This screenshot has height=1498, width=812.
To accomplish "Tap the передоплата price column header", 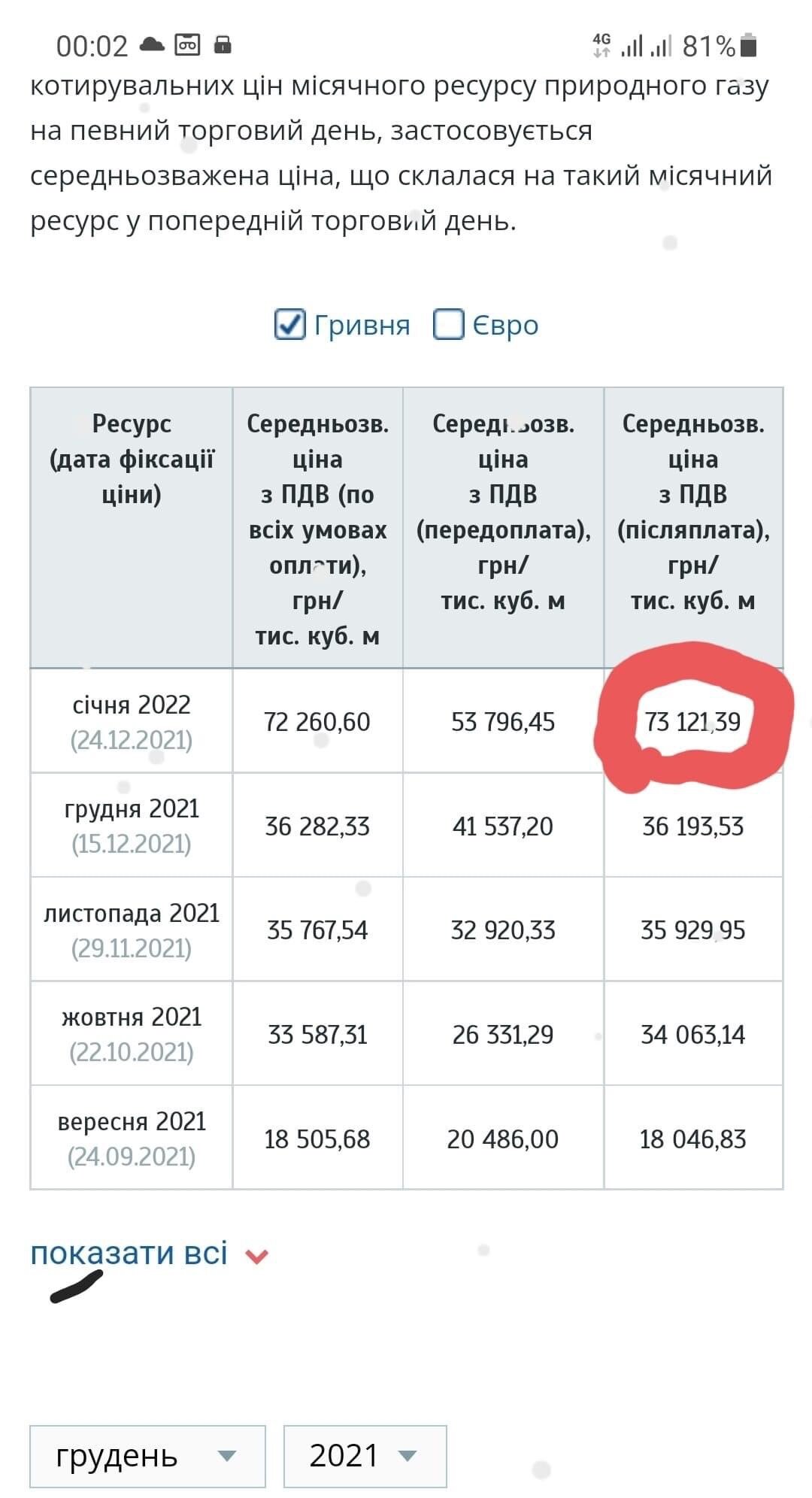I will [503, 511].
